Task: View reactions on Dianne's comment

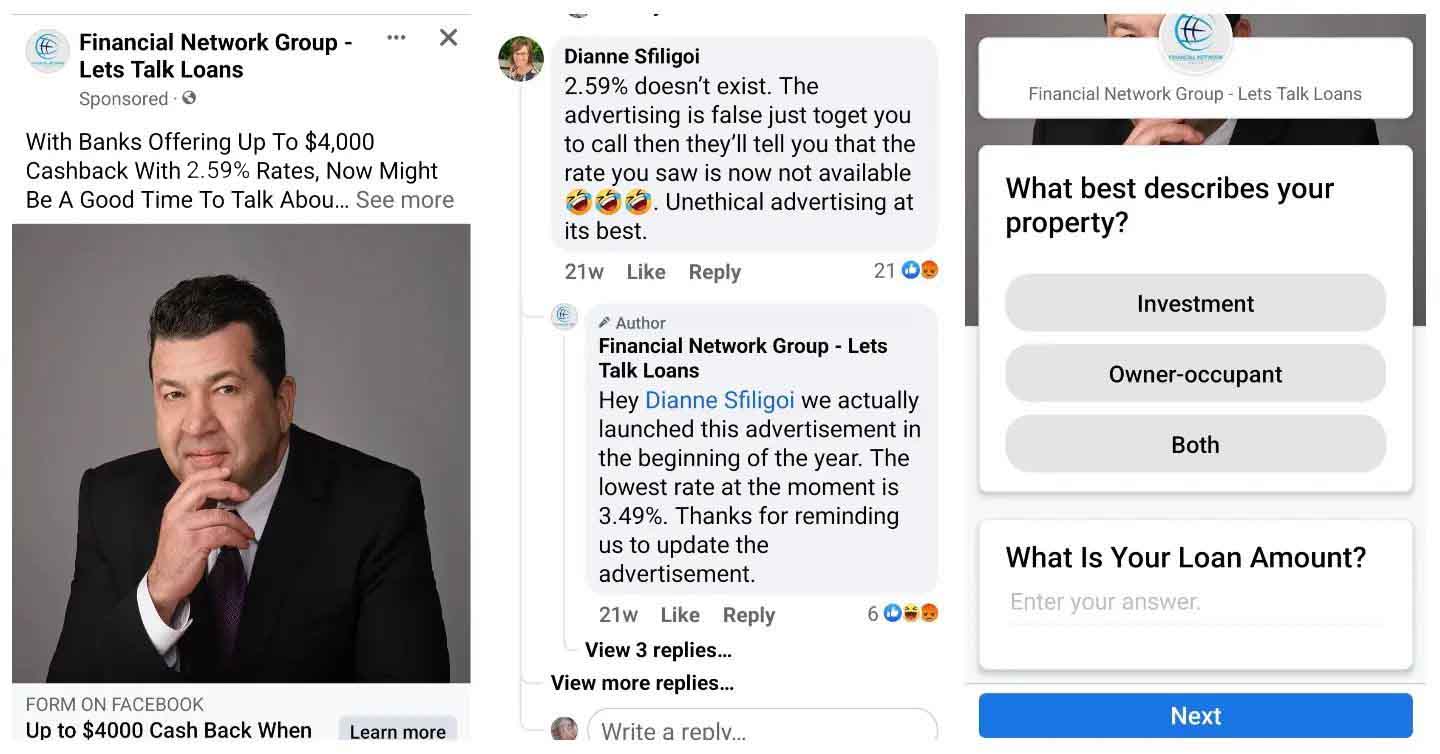Action: (906, 270)
